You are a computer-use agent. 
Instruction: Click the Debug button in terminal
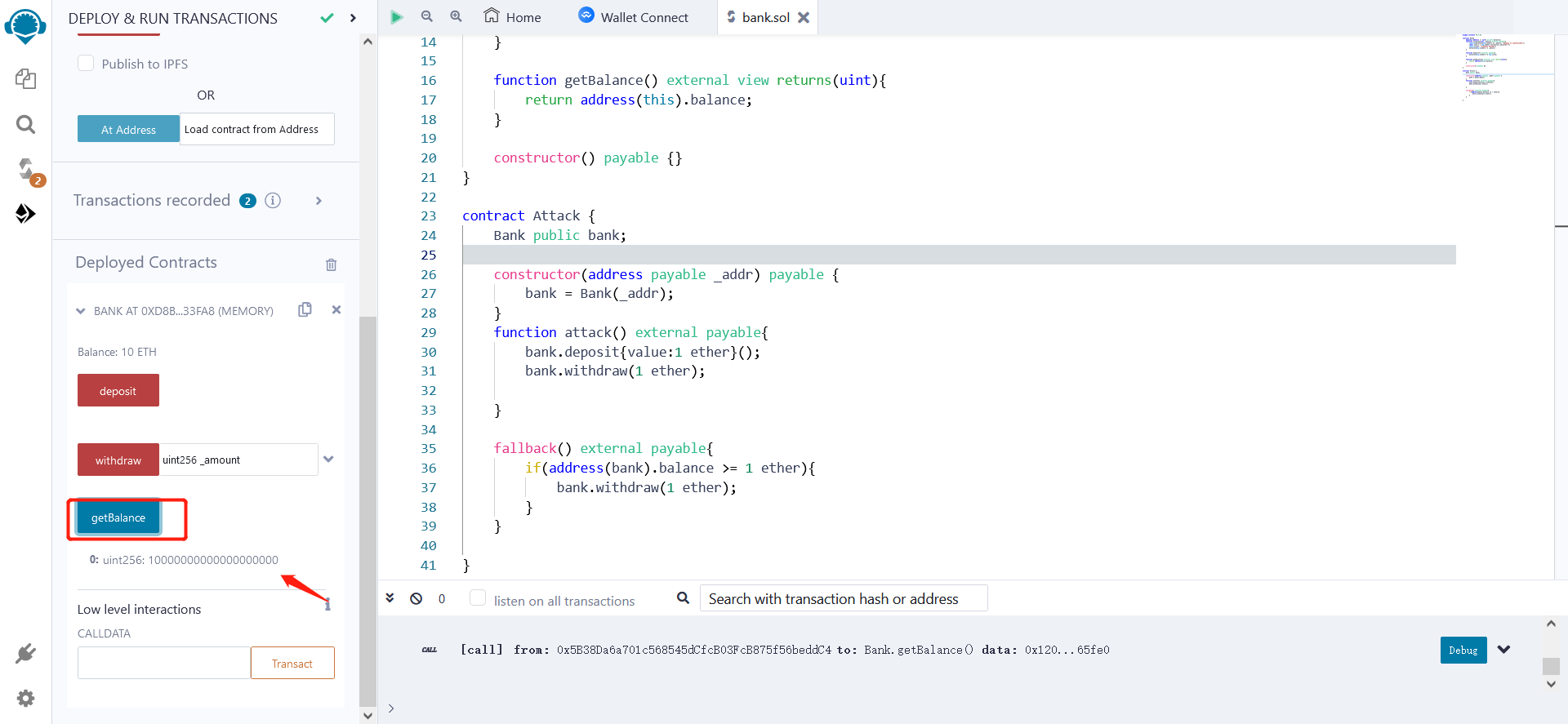click(1463, 650)
